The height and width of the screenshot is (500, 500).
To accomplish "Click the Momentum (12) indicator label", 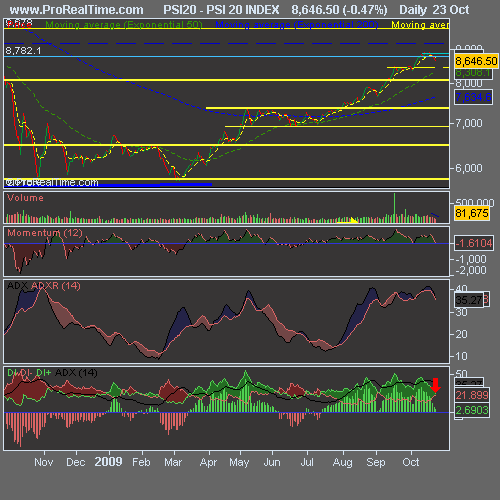I will click(x=45, y=233).
